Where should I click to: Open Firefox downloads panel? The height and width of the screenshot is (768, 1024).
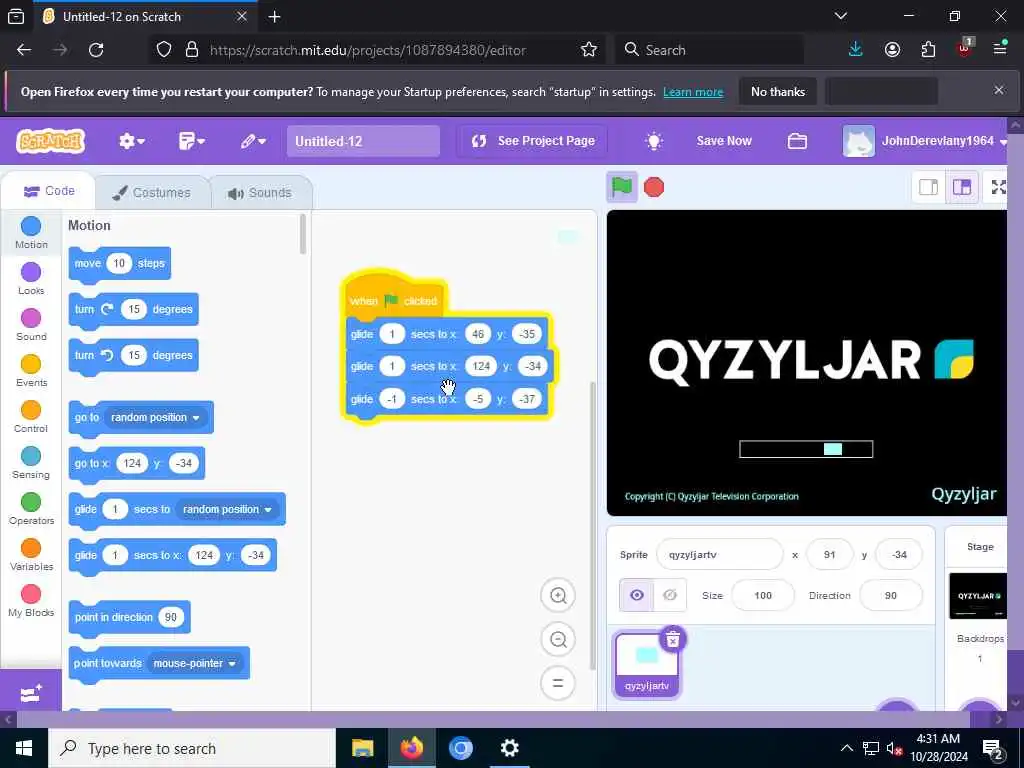pos(856,50)
